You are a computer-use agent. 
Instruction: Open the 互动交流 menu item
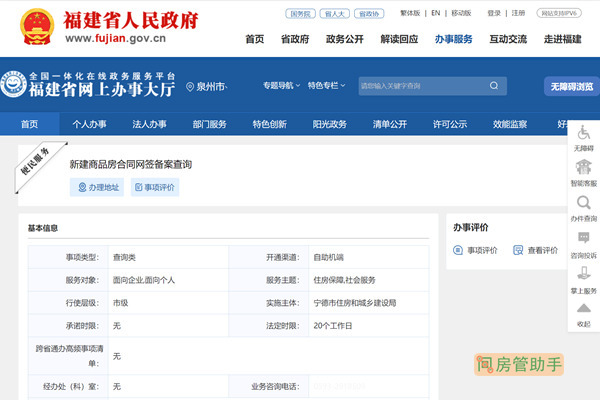tap(508, 39)
